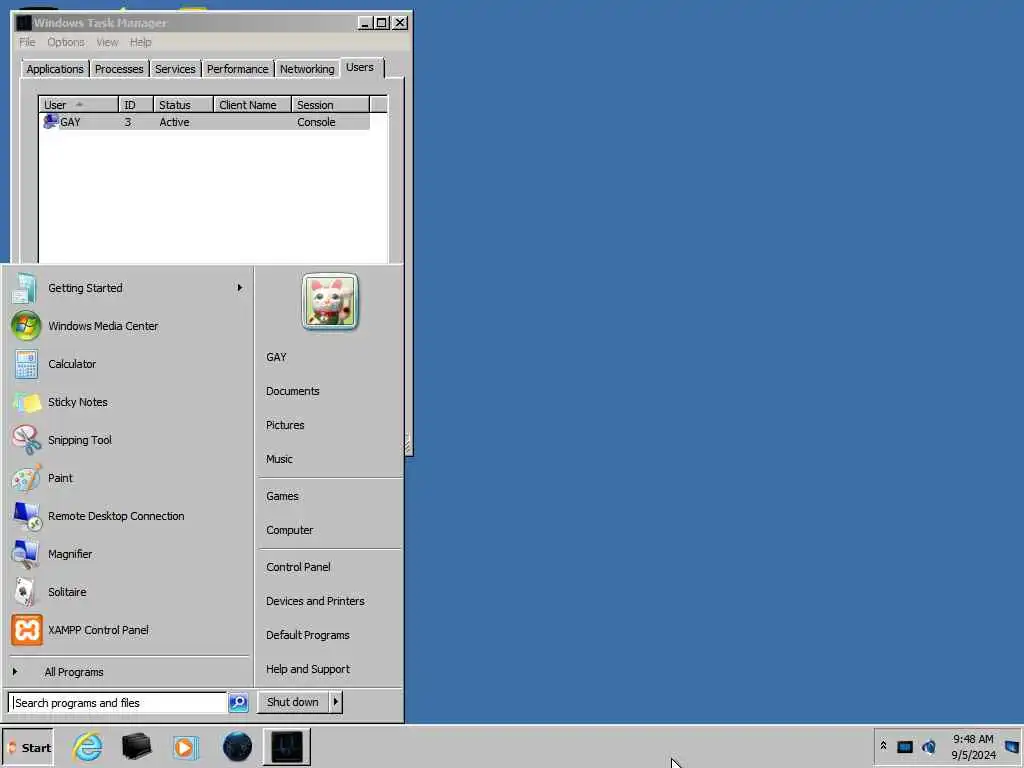
Task: Open Internet Explorer from the taskbar
Action: pos(88,747)
